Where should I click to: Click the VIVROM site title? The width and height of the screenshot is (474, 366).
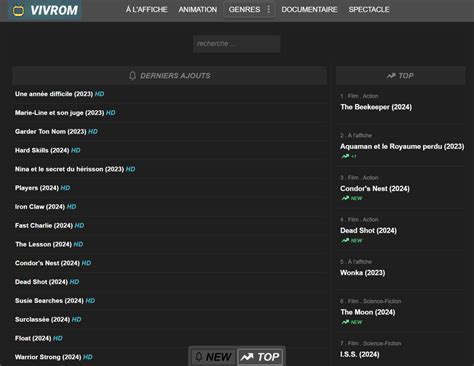pos(54,10)
